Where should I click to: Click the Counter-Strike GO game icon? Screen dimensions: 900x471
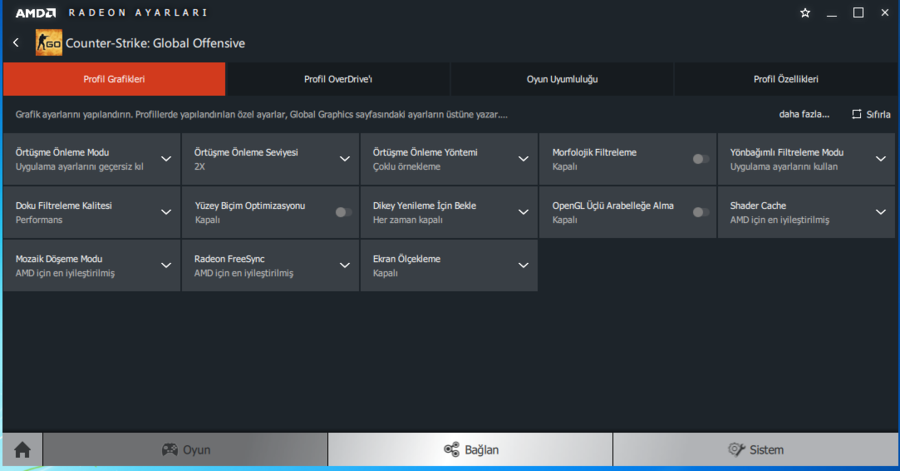tap(49, 42)
